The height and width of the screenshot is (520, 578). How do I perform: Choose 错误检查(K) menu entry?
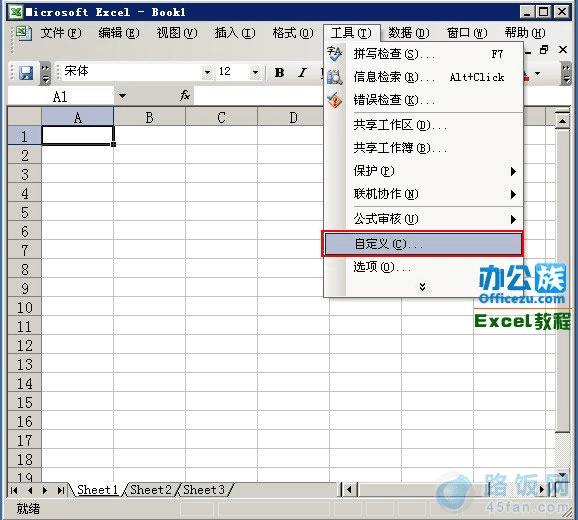click(x=423, y=100)
